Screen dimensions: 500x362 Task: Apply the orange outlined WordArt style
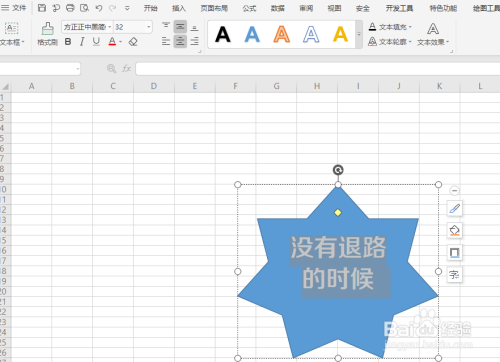[281, 34]
